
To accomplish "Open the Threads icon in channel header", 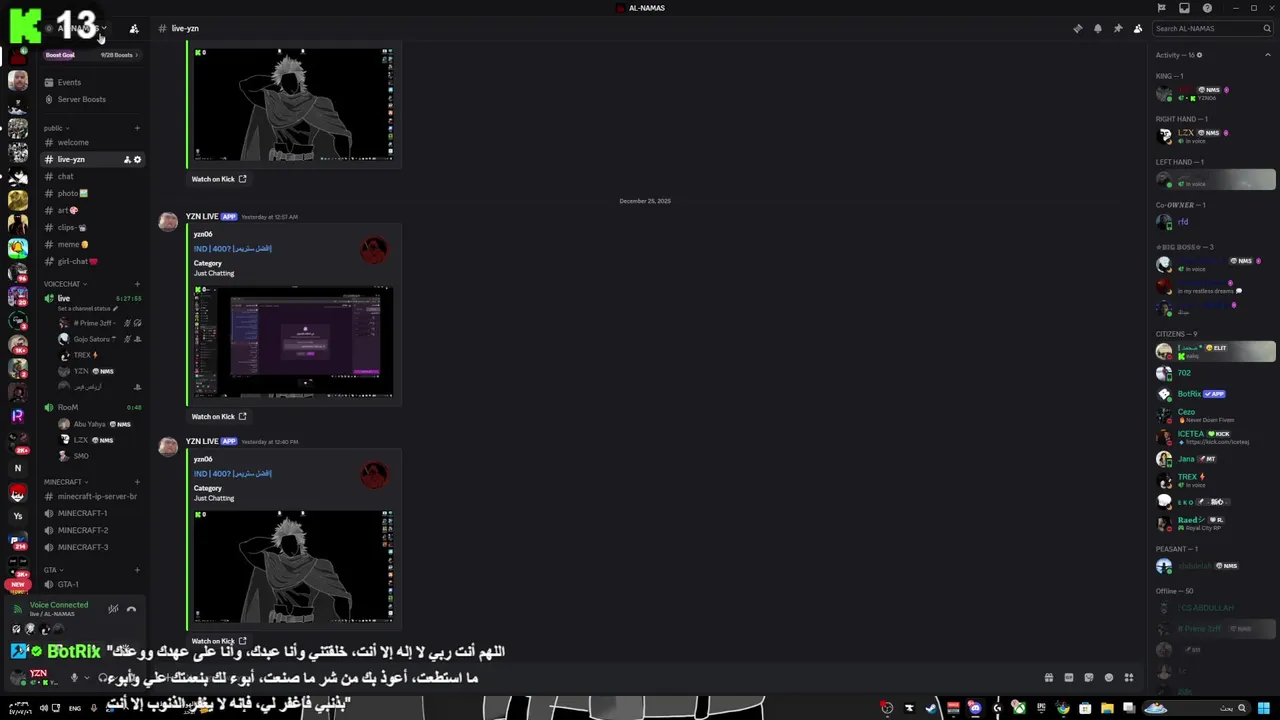I will tap(1077, 28).
